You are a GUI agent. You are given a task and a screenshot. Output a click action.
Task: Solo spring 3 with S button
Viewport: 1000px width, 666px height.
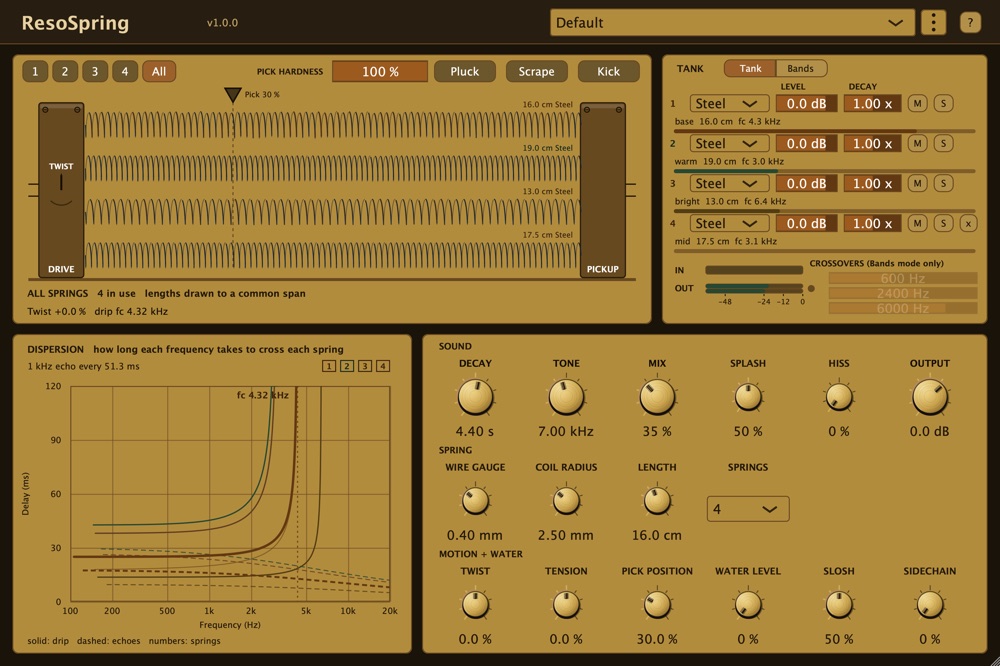click(x=943, y=184)
